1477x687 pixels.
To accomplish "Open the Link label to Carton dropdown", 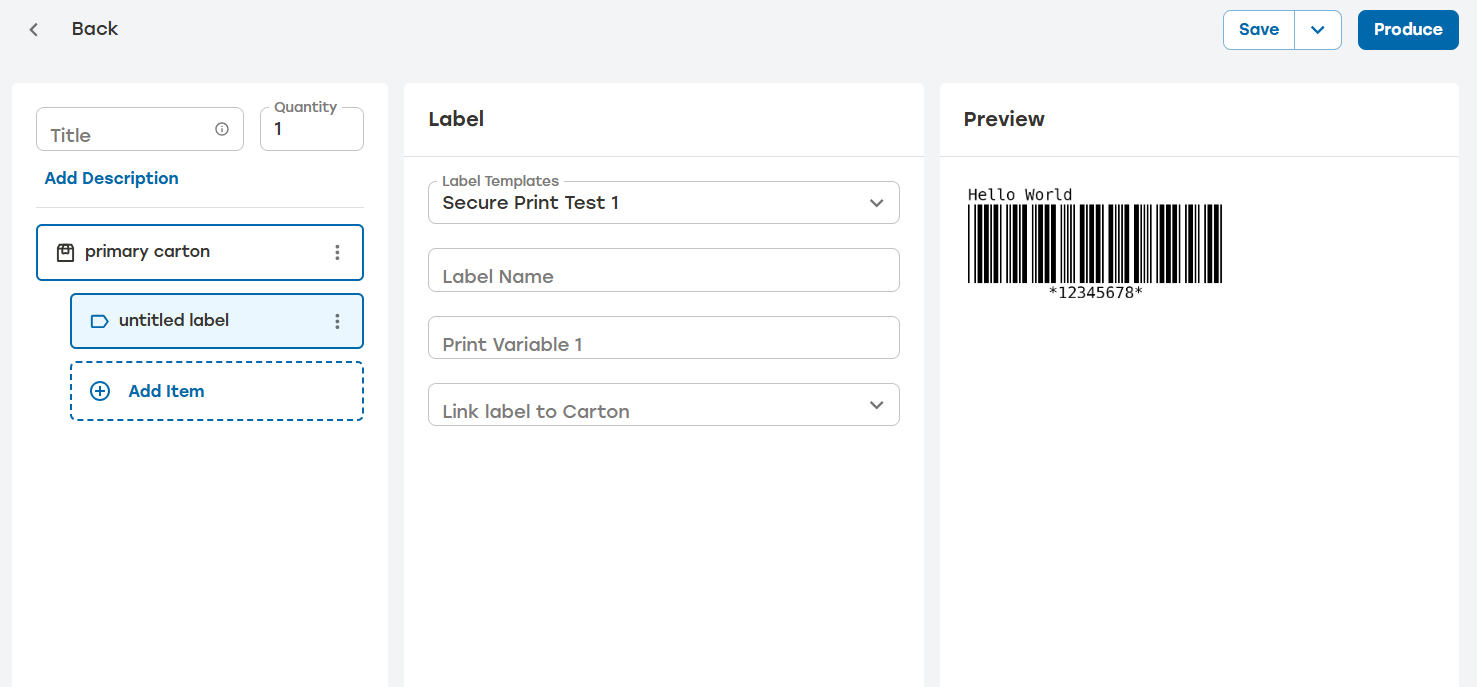I will pos(664,405).
